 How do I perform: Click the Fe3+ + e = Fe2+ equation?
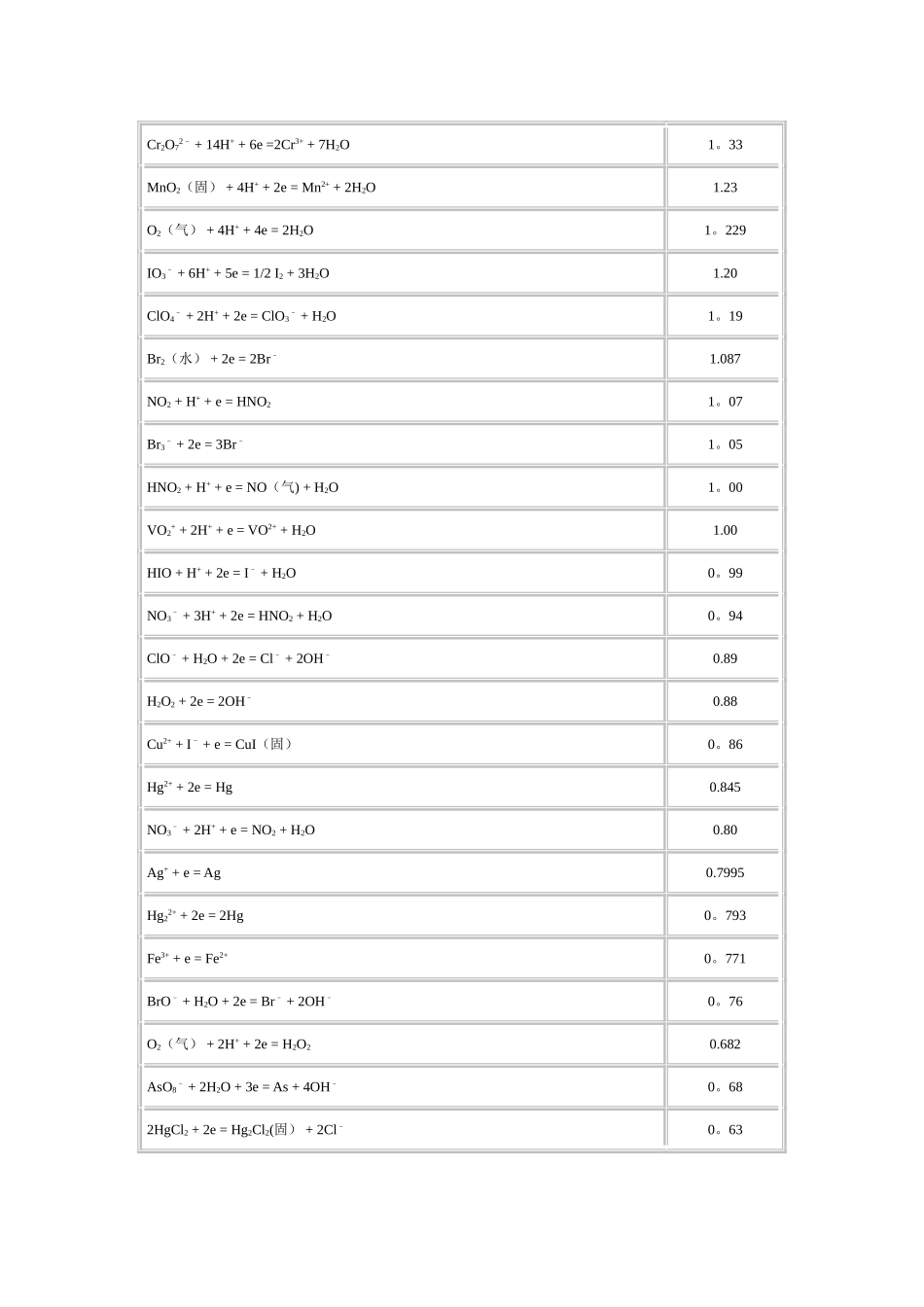coord(188,958)
